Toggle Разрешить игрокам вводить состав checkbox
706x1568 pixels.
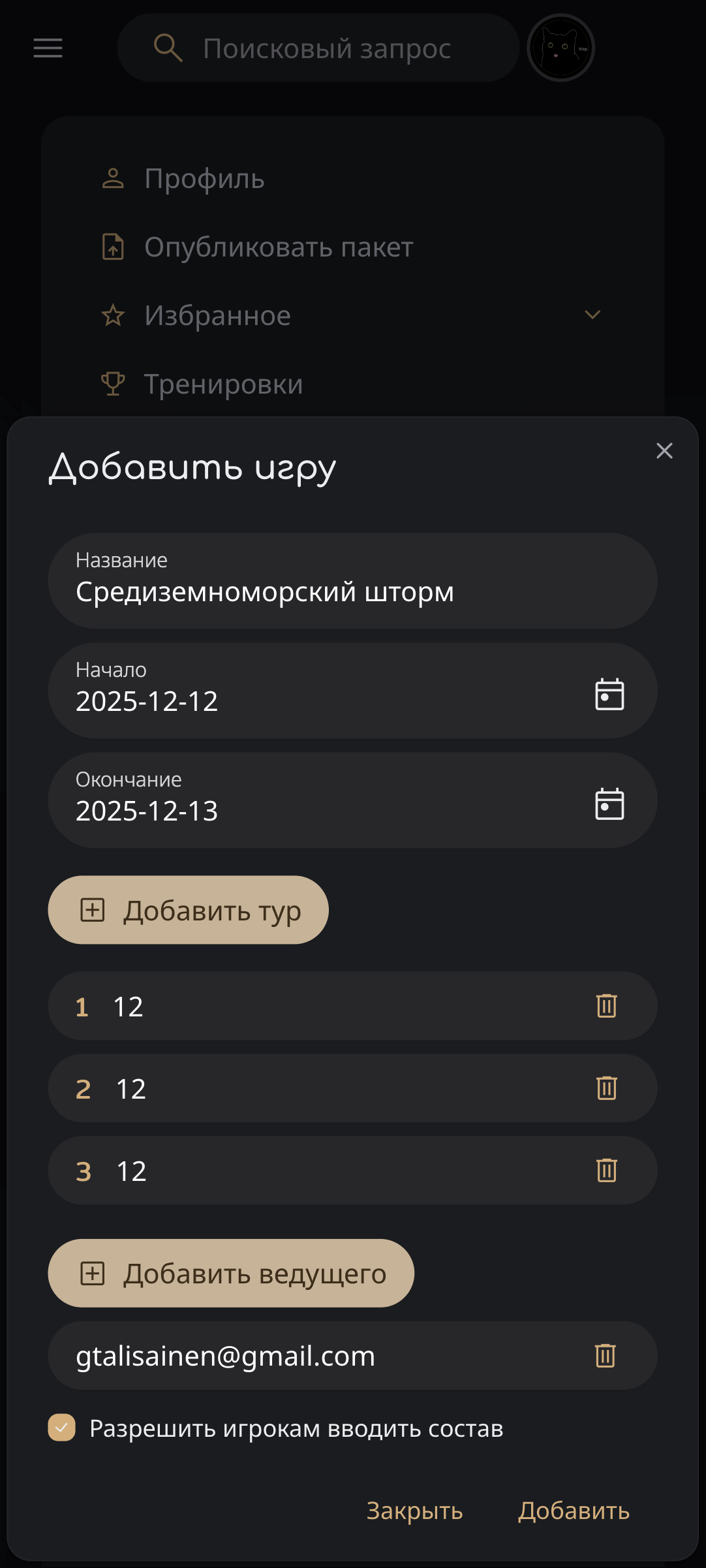pyautogui.click(x=62, y=1428)
